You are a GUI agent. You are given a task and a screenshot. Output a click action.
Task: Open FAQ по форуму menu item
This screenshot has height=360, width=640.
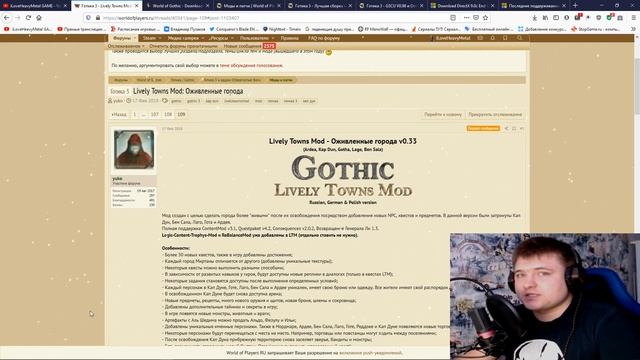(x=324, y=38)
